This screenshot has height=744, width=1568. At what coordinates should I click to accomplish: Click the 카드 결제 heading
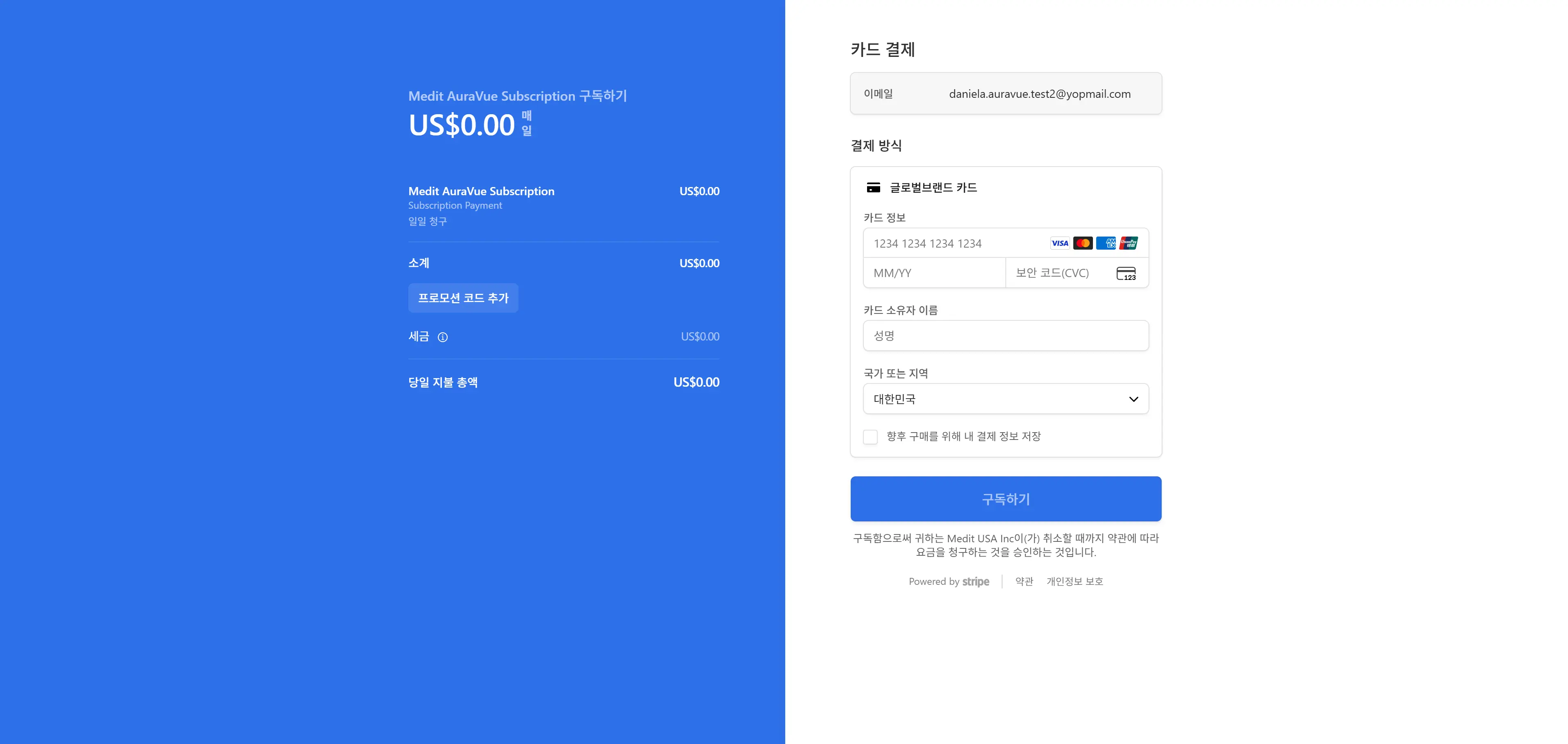point(883,50)
